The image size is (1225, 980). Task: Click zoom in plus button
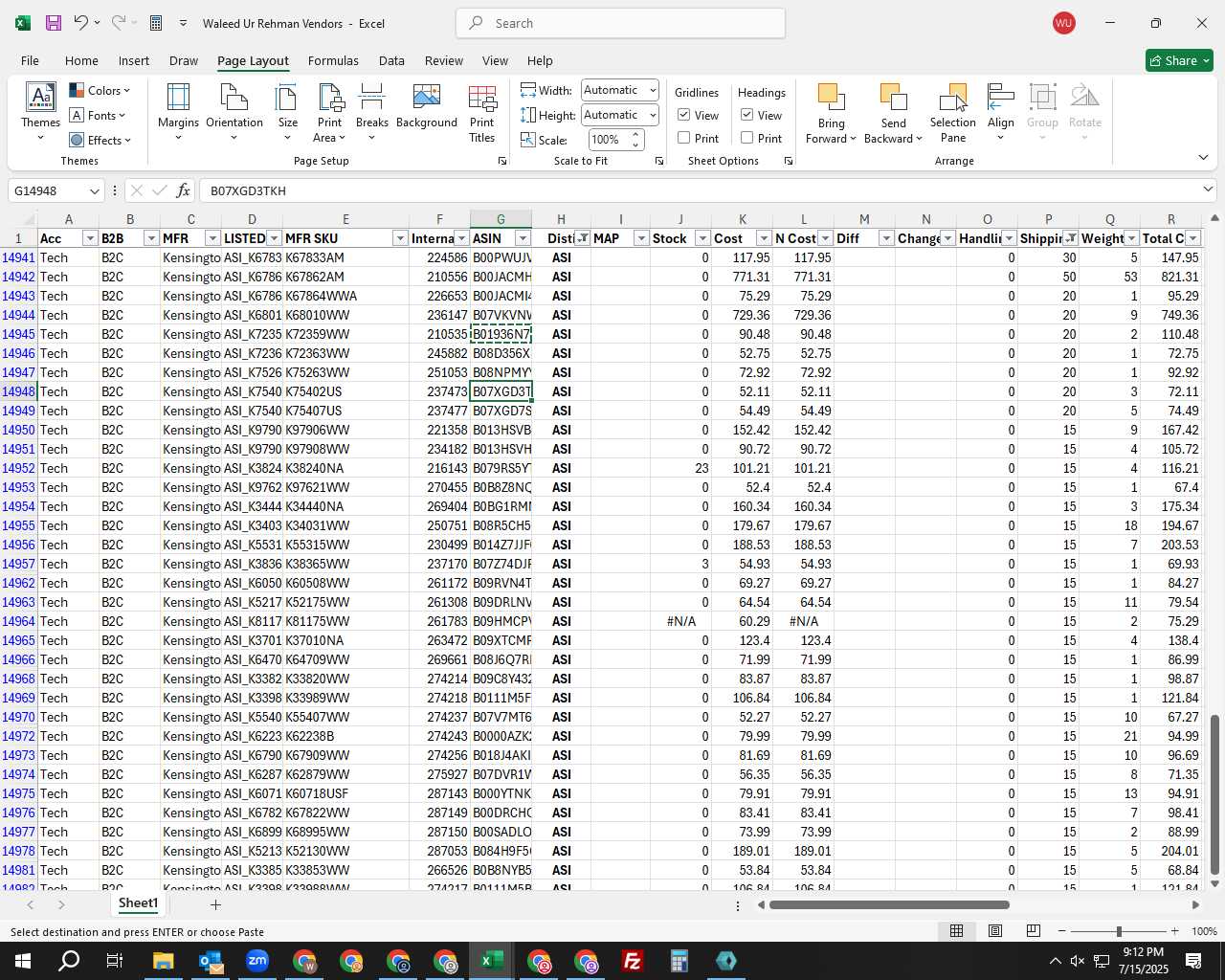click(x=1175, y=931)
